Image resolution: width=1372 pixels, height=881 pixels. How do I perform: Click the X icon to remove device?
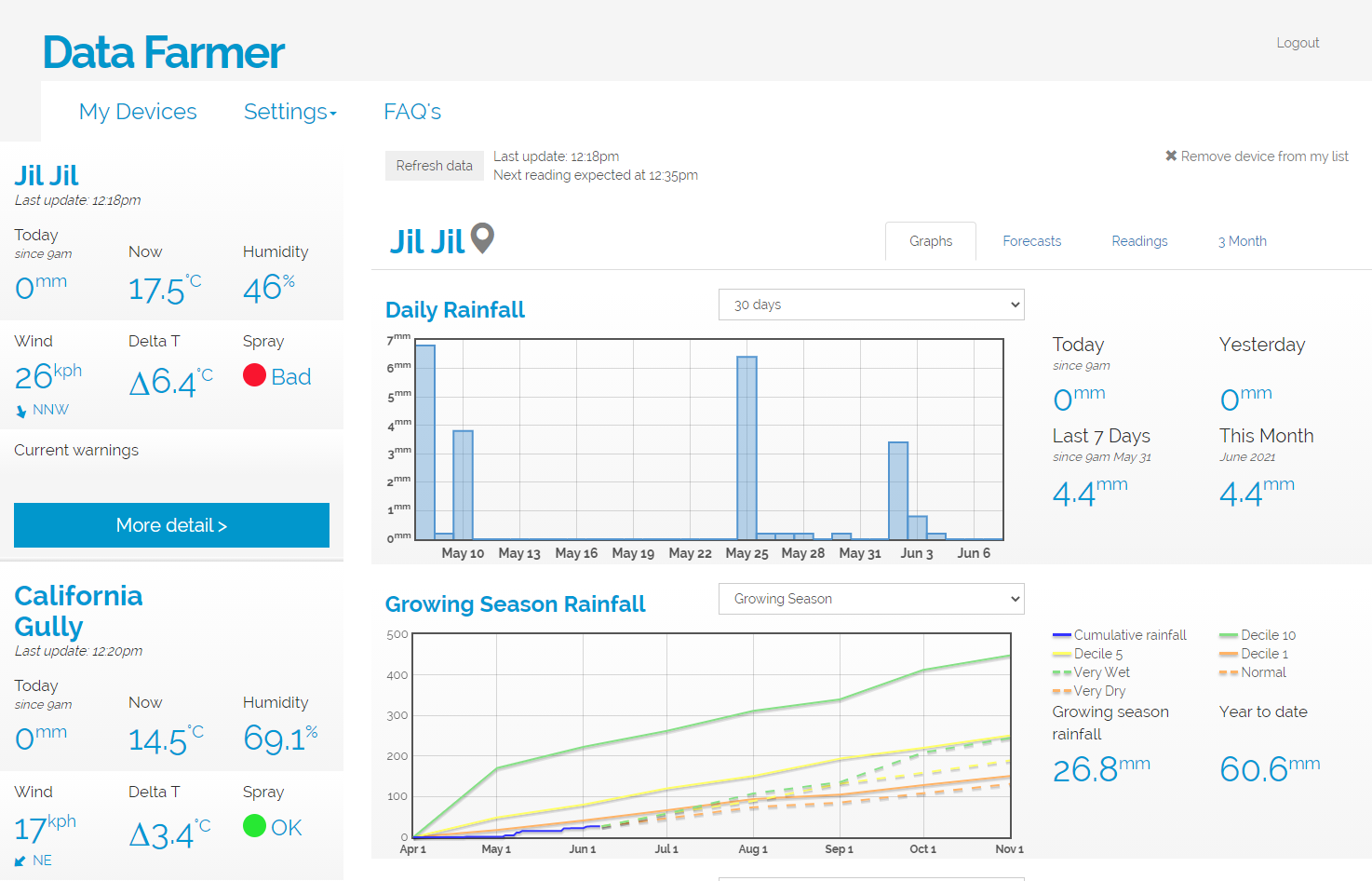[1171, 156]
